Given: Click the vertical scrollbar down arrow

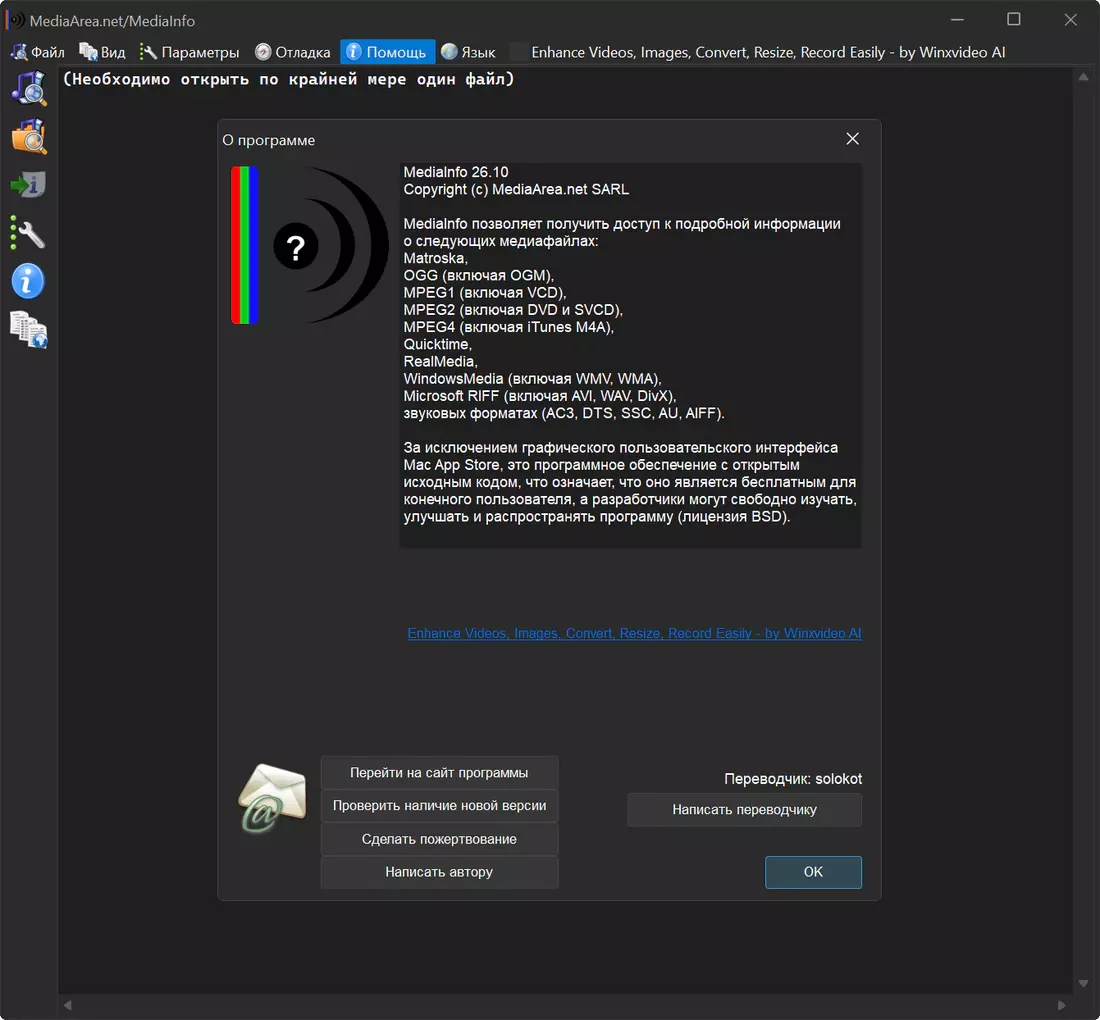Looking at the screenshot, I should [x=1083, y=984].
